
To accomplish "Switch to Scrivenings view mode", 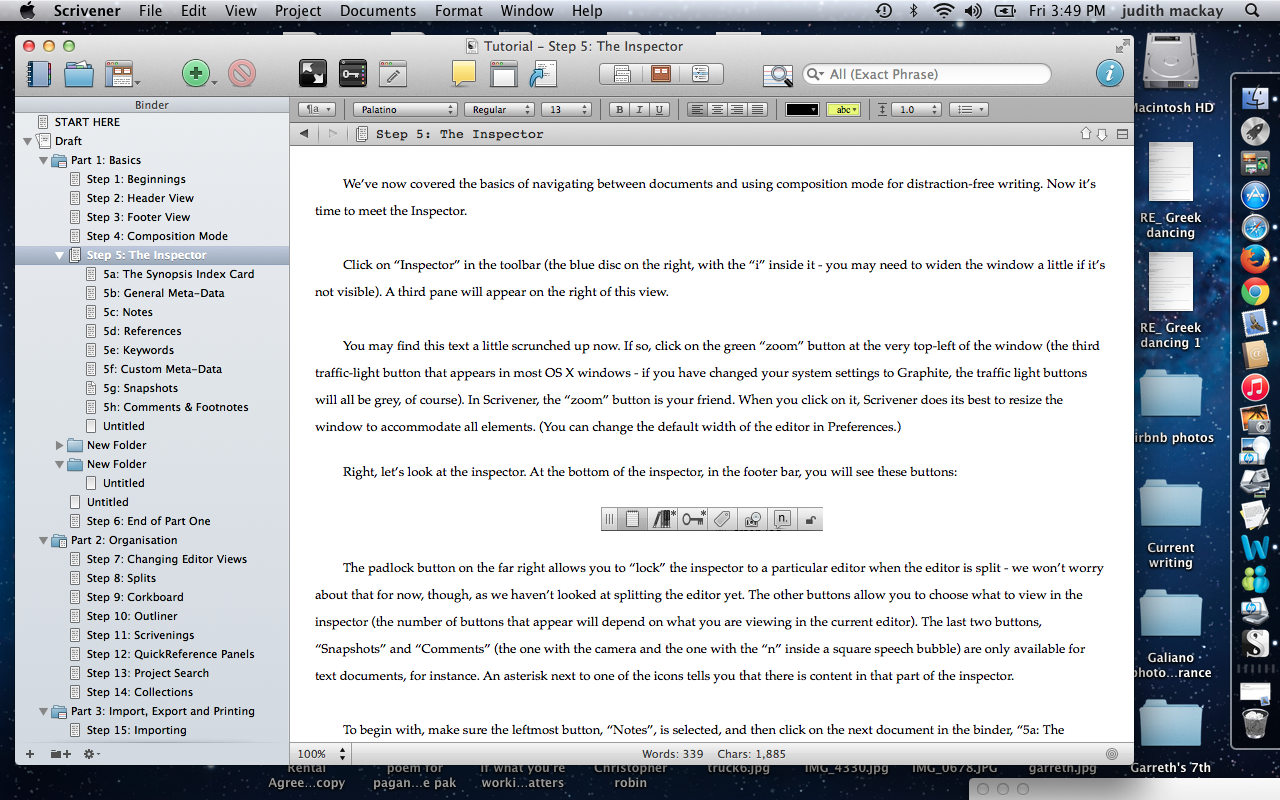I will (x=621, y=74).
